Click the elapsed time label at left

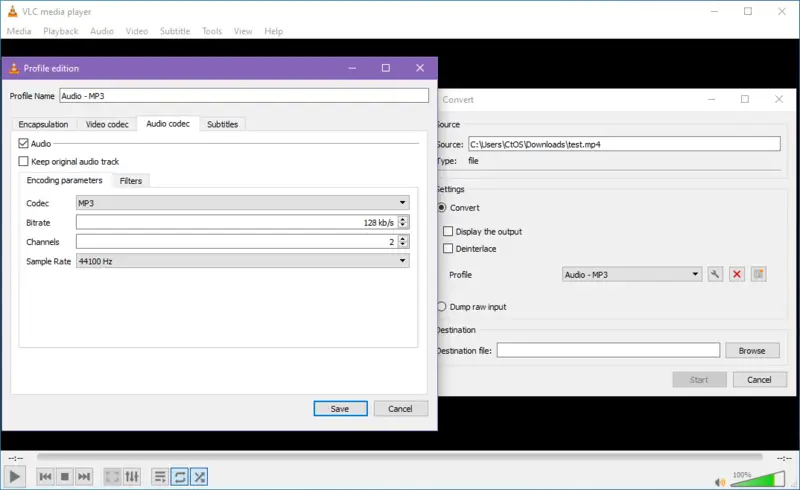(16, 458)
